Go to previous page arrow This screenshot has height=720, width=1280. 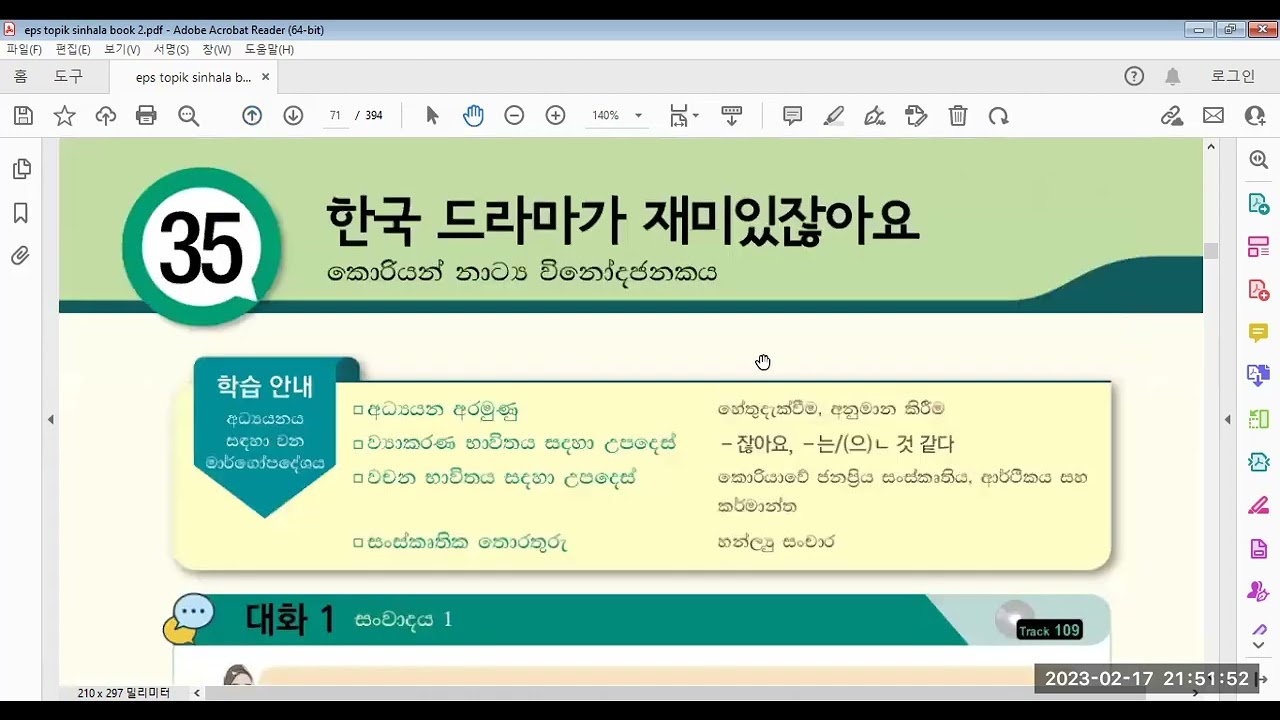tap(252, 116)
